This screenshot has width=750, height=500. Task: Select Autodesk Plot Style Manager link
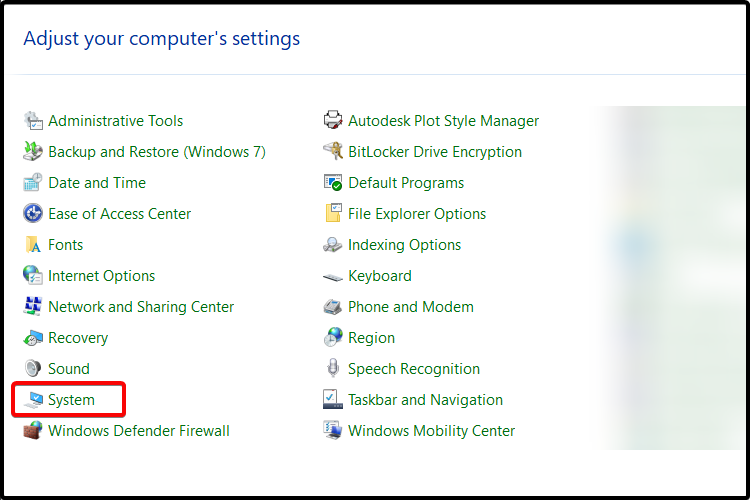coord(443,121)
